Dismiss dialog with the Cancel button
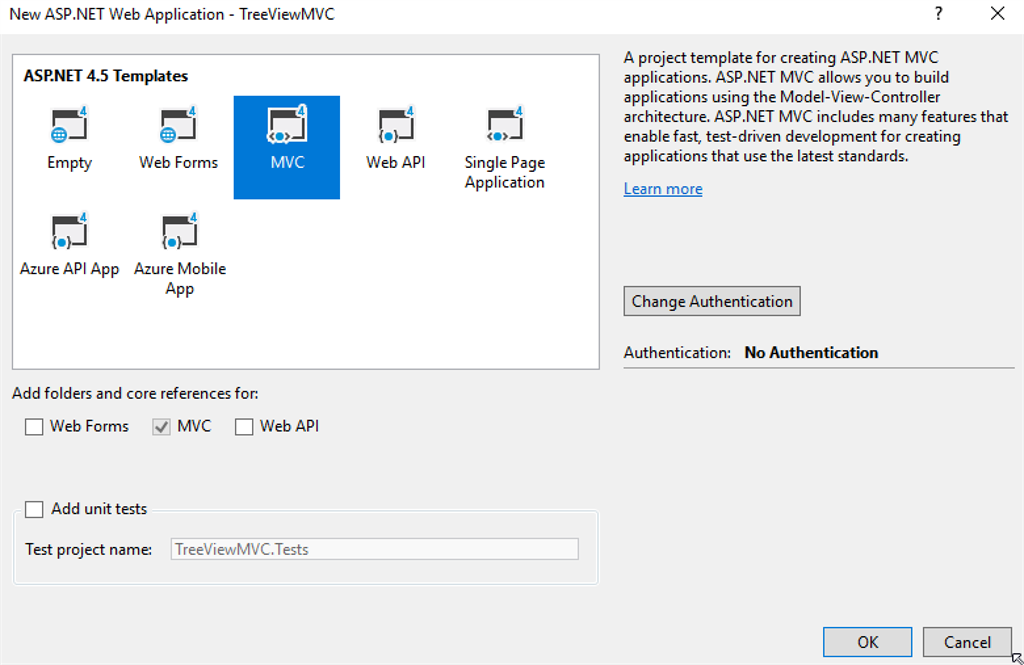Image resolution: width=1024 pixels, height=665 pixels. pyautogui.click(x=967, y=642)
